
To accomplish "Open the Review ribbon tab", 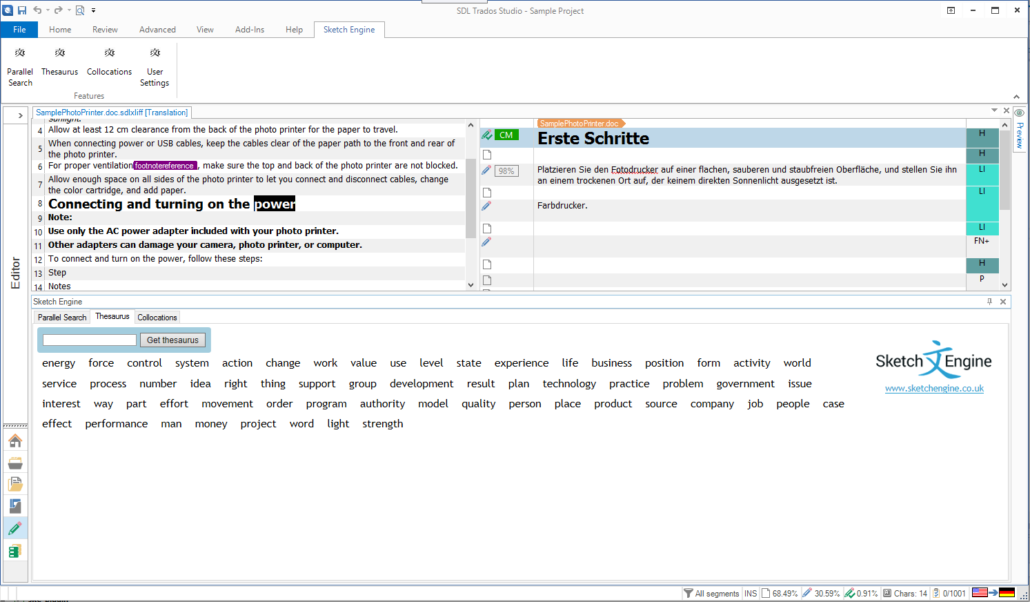I will 105,30.
